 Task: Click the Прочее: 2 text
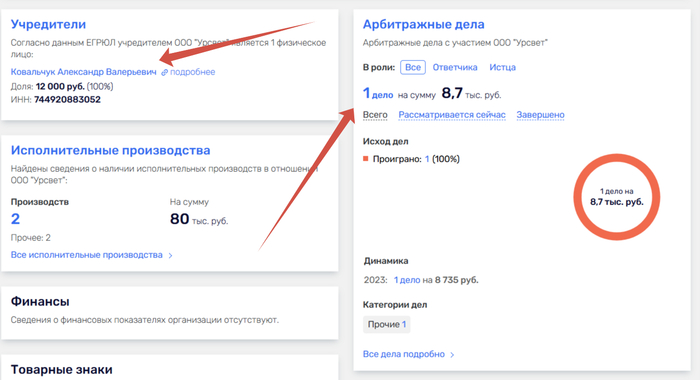click(31, 238)
